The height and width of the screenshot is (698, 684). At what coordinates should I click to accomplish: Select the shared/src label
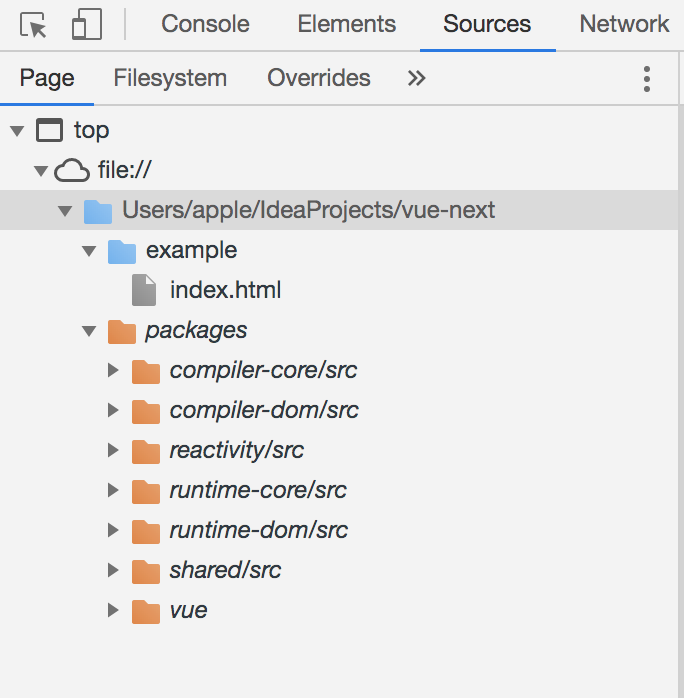225,571
